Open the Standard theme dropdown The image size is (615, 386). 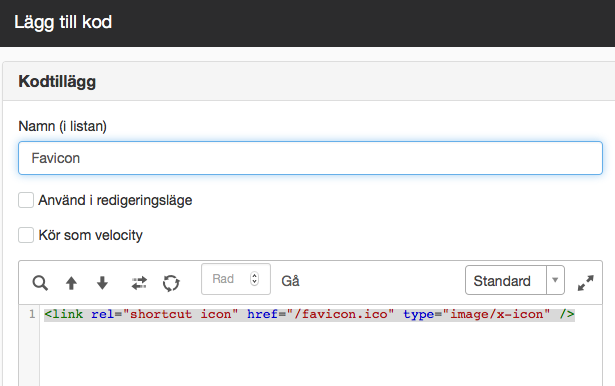point(515,280)
